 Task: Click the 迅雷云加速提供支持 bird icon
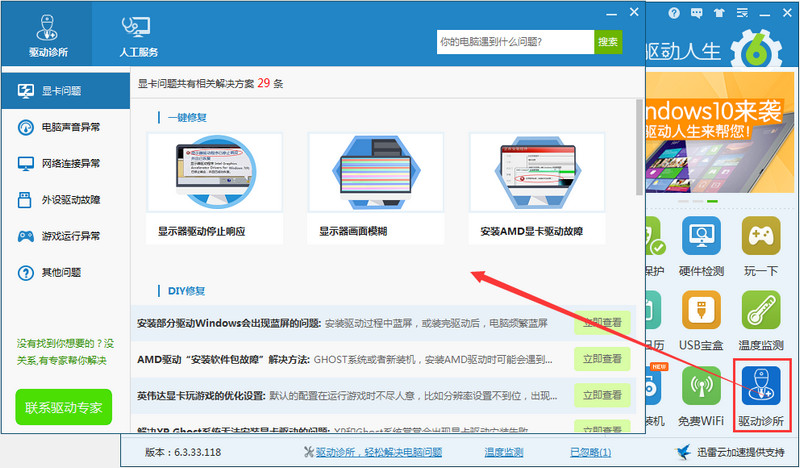point(683,452)
